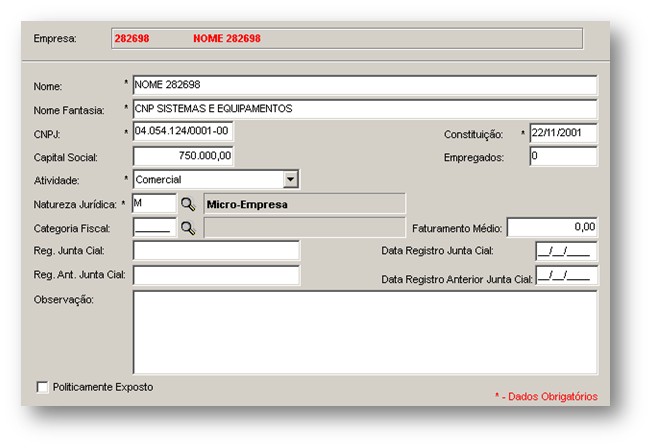The height and width of the screenshot is (448, 652).
Task: Select the red 'NOME 282698' header text
Action: [x=227, y=39]
